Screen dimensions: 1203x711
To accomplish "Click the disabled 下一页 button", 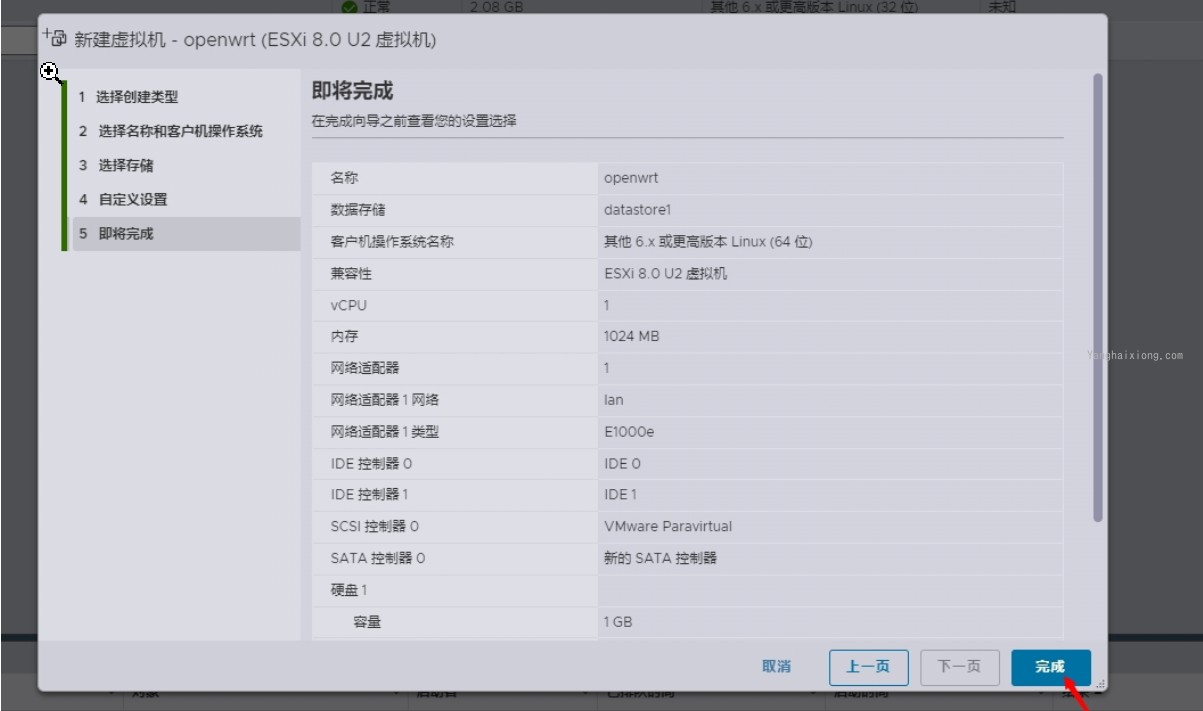I will (x=959, y=667).
